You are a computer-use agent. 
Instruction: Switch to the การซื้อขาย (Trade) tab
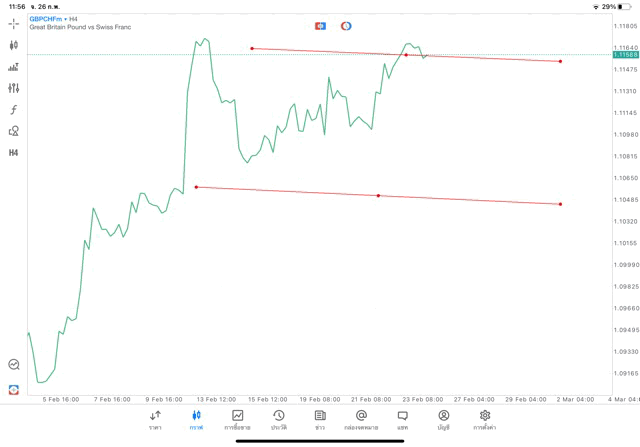(238, 420)
